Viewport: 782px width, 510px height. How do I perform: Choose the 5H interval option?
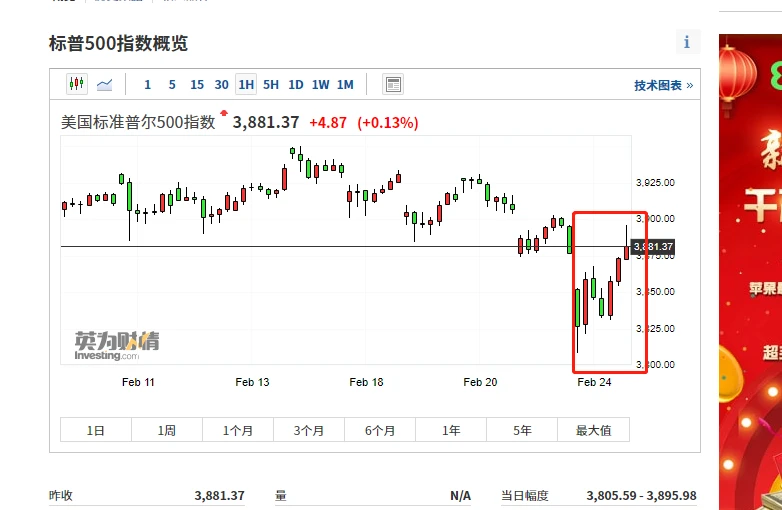tap(271, 85)
